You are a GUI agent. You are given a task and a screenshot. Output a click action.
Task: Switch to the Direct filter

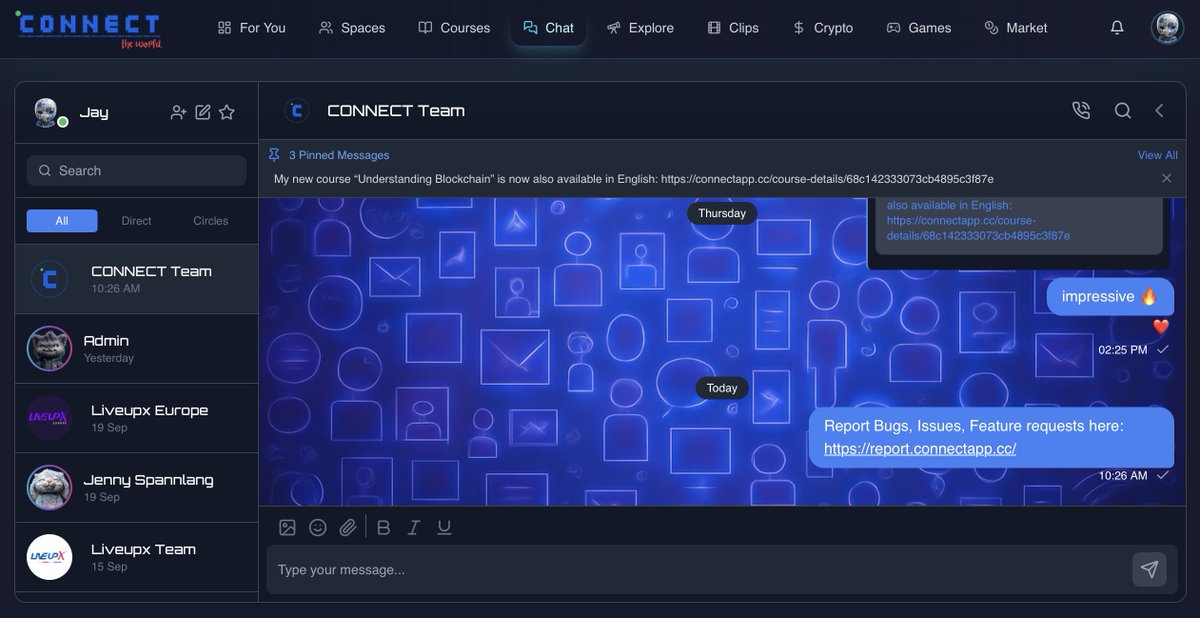[x=137, y=221]
